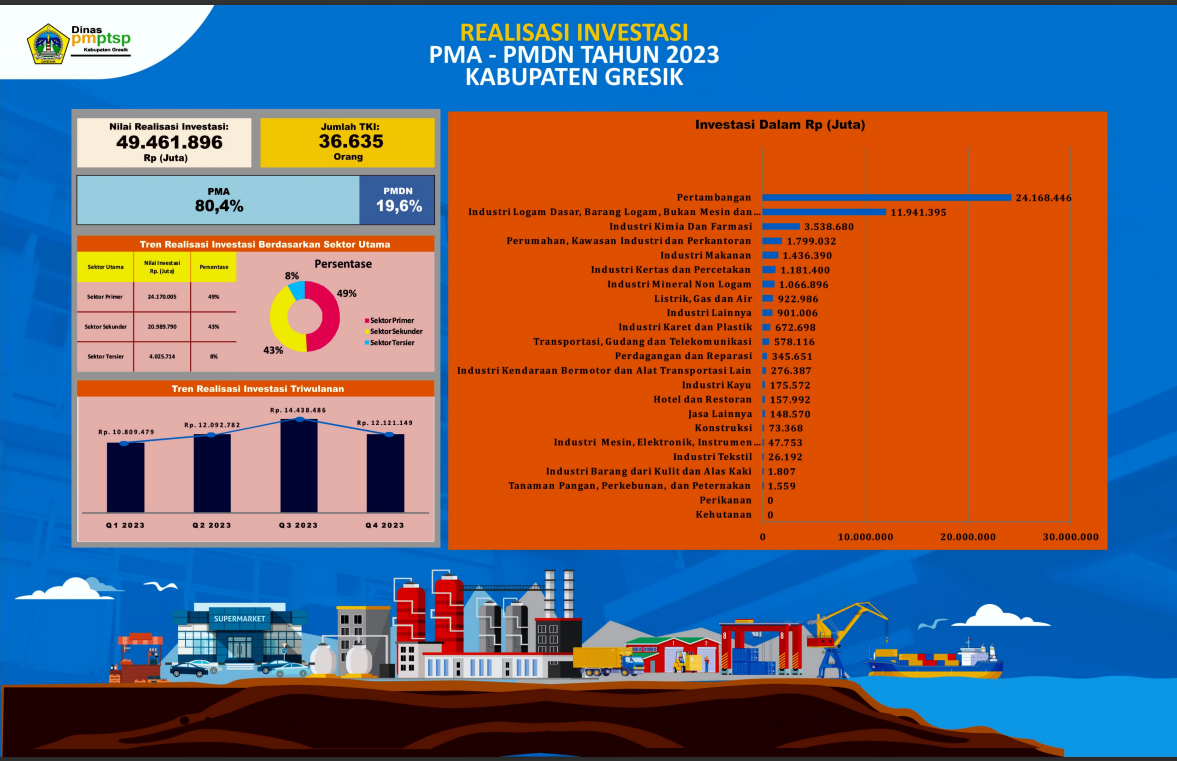Click the Sektor Tersier legend entry
The image size is (1177, 761).
(393, 343)
